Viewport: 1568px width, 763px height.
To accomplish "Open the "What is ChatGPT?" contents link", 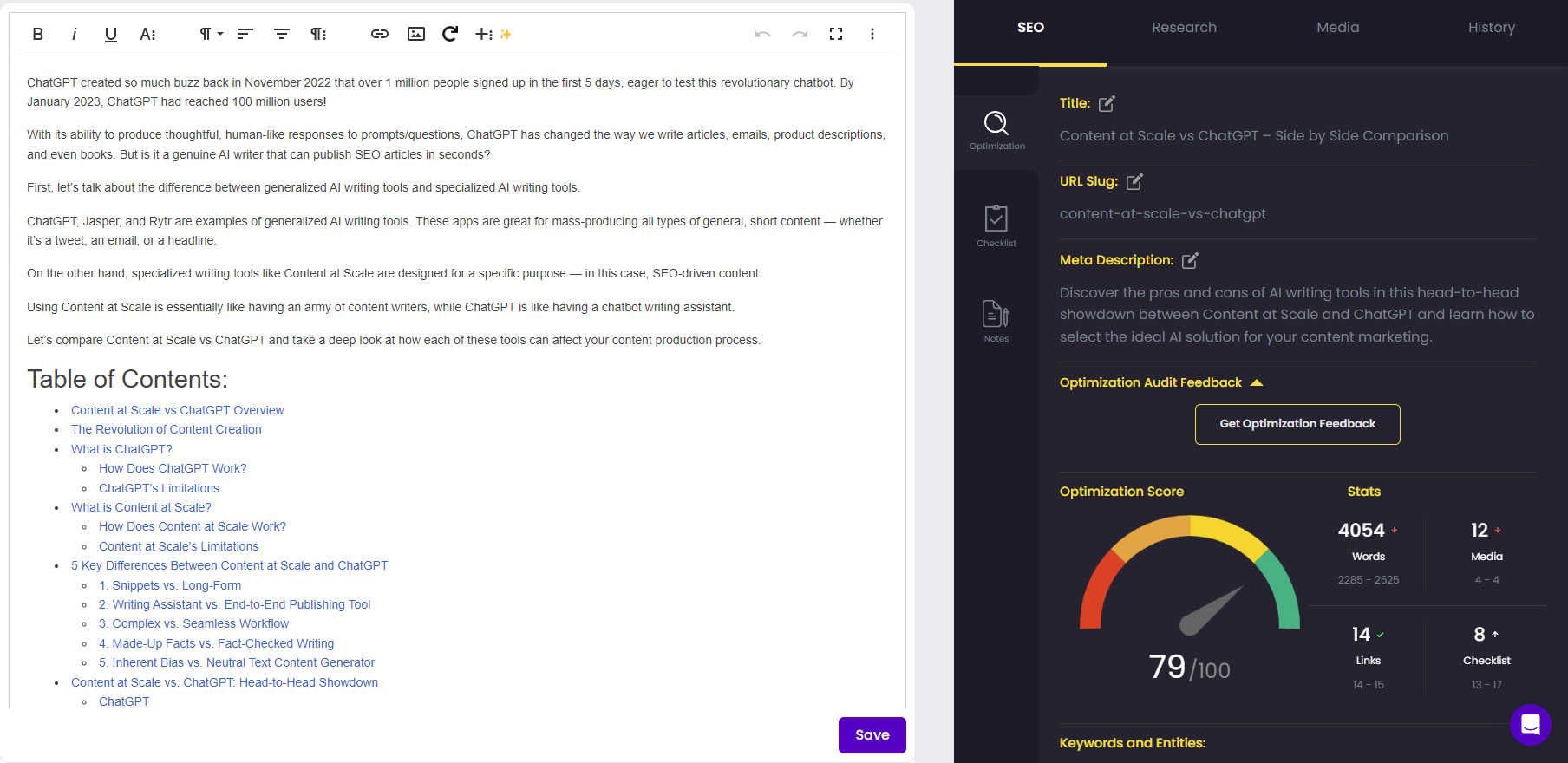I will [x=121, y=449].
